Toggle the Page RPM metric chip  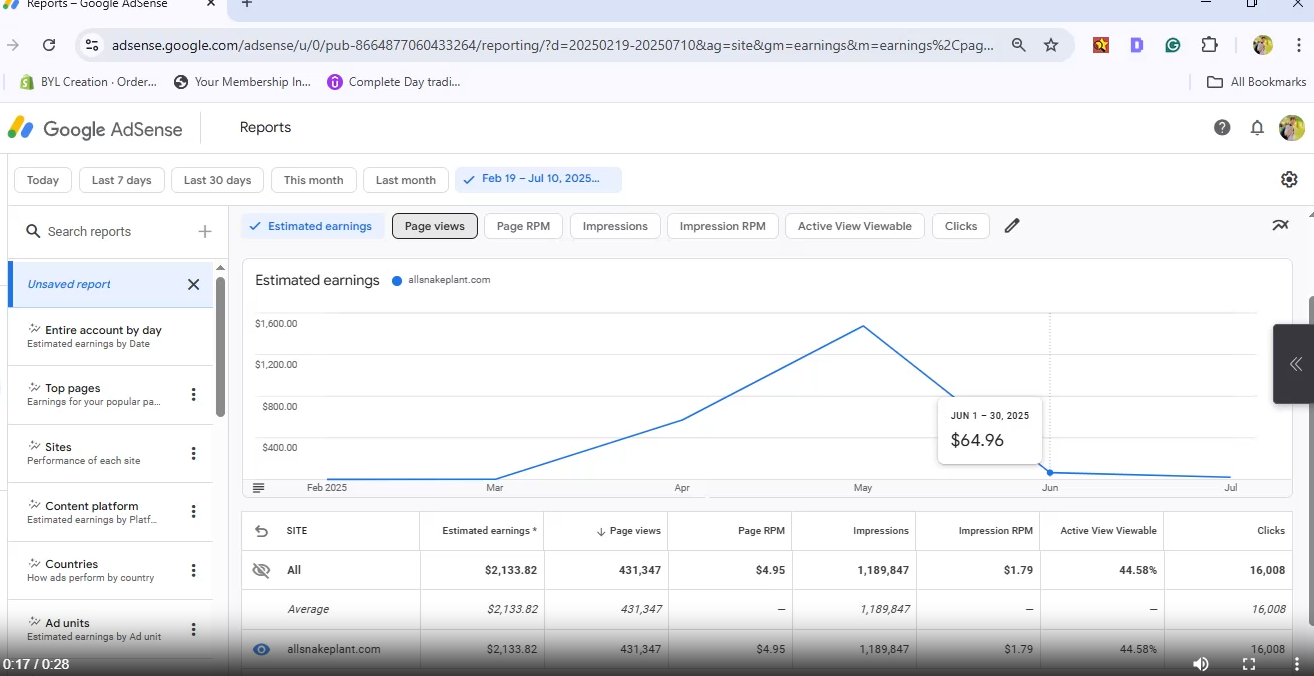pos(524,226)
